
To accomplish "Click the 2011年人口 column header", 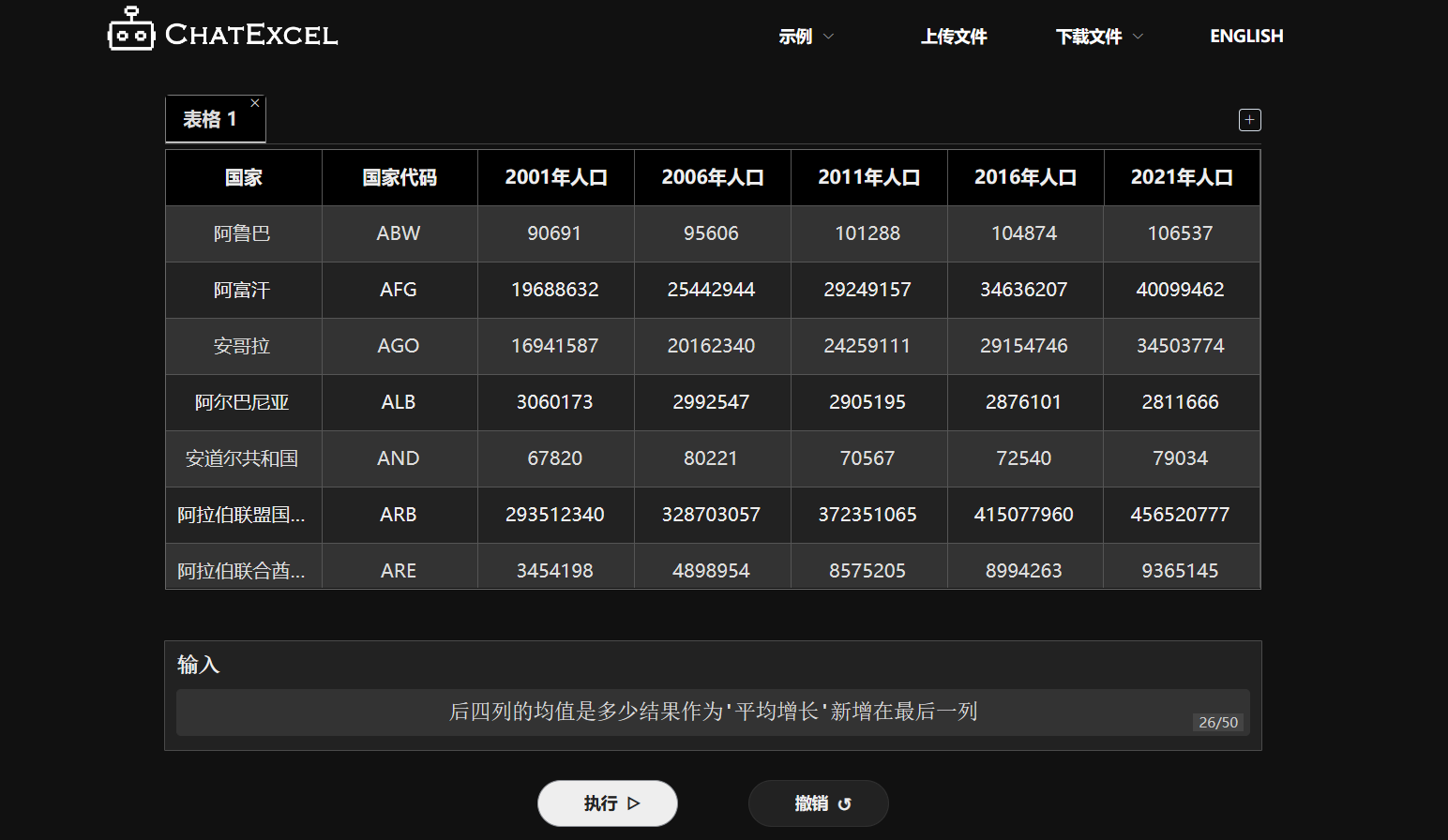I will click(x=869, y=177).
